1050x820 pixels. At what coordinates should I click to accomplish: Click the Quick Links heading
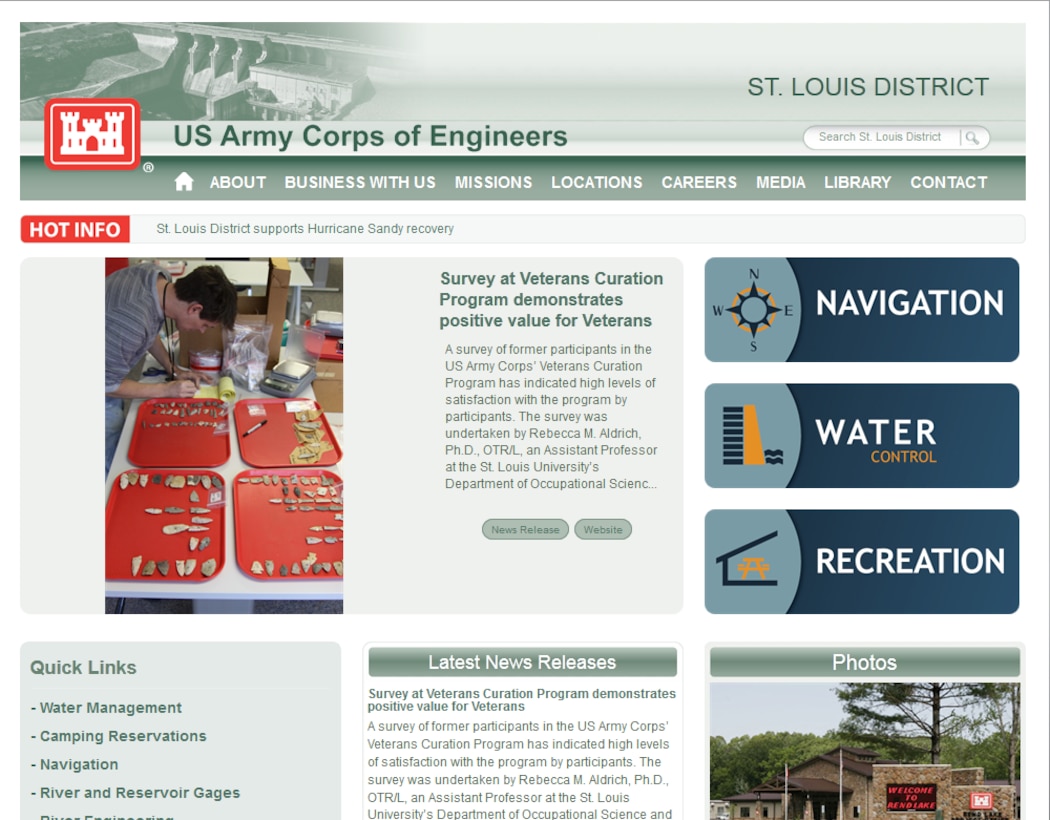click(x=83, y=667)
